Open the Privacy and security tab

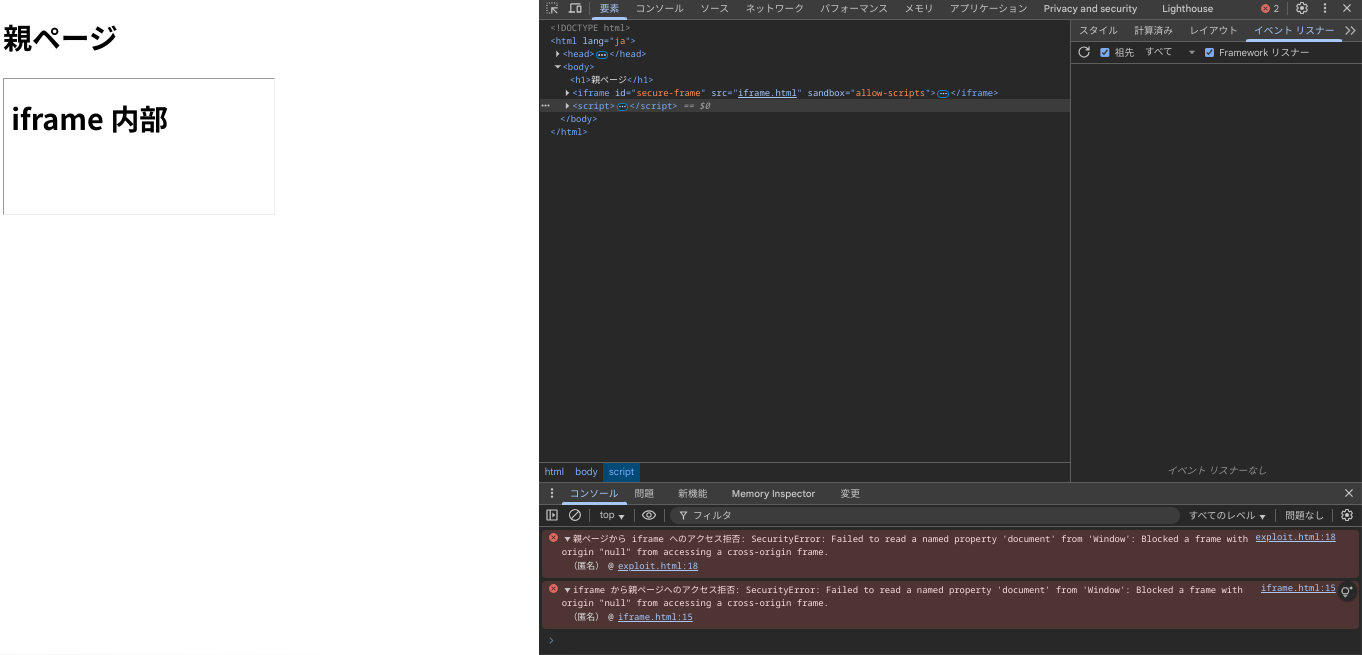coord(1090,9)
